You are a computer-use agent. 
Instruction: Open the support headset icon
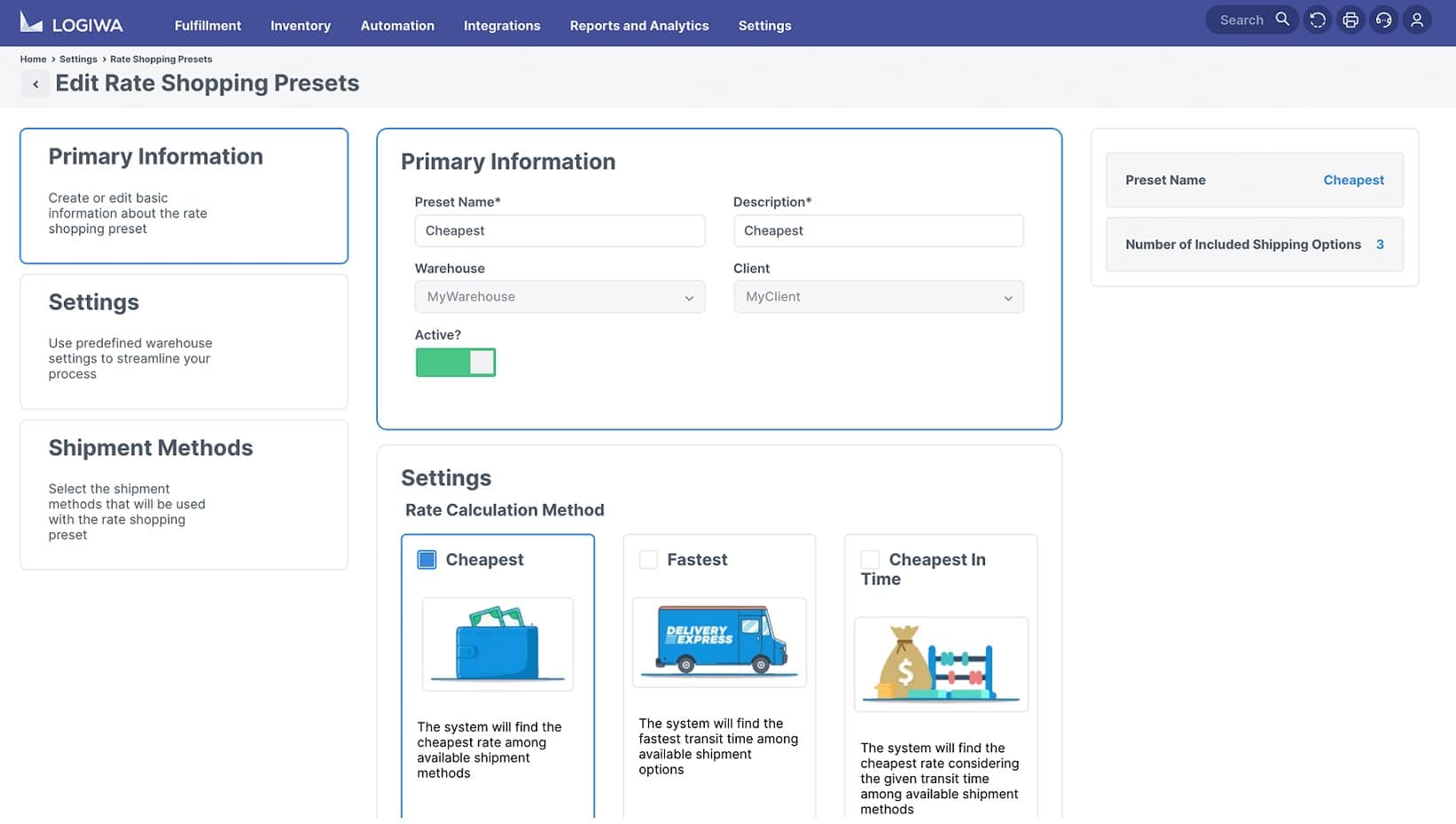[1383, 20]
